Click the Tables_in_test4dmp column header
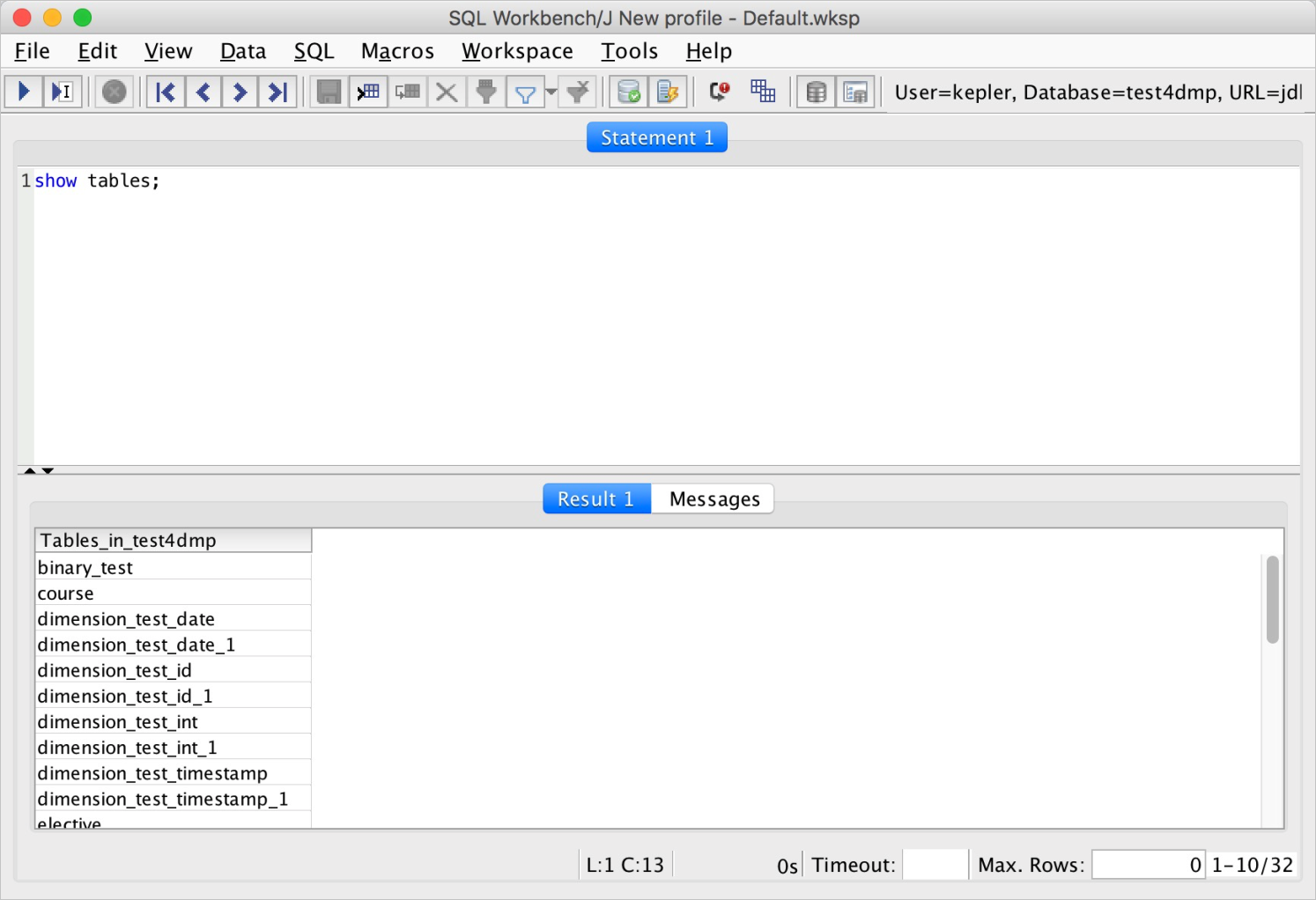This screenshot has height=900, width=1316. click(x=174, y=541)
